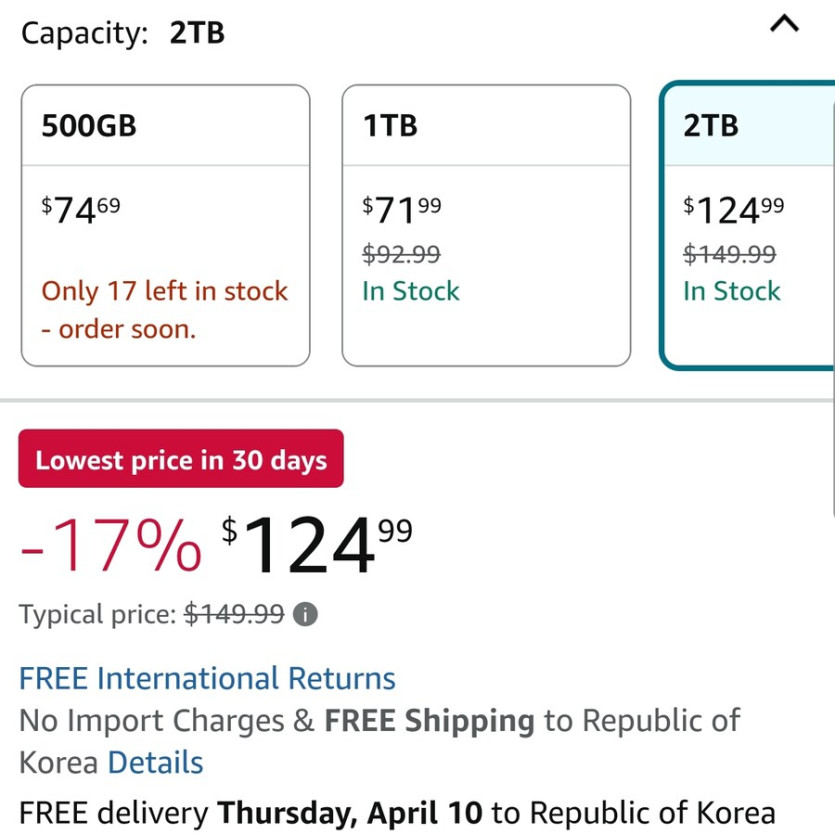This screenshot has width=835, height=834.
Task: Click the large $124.99 main price
Action: point(316,545)
